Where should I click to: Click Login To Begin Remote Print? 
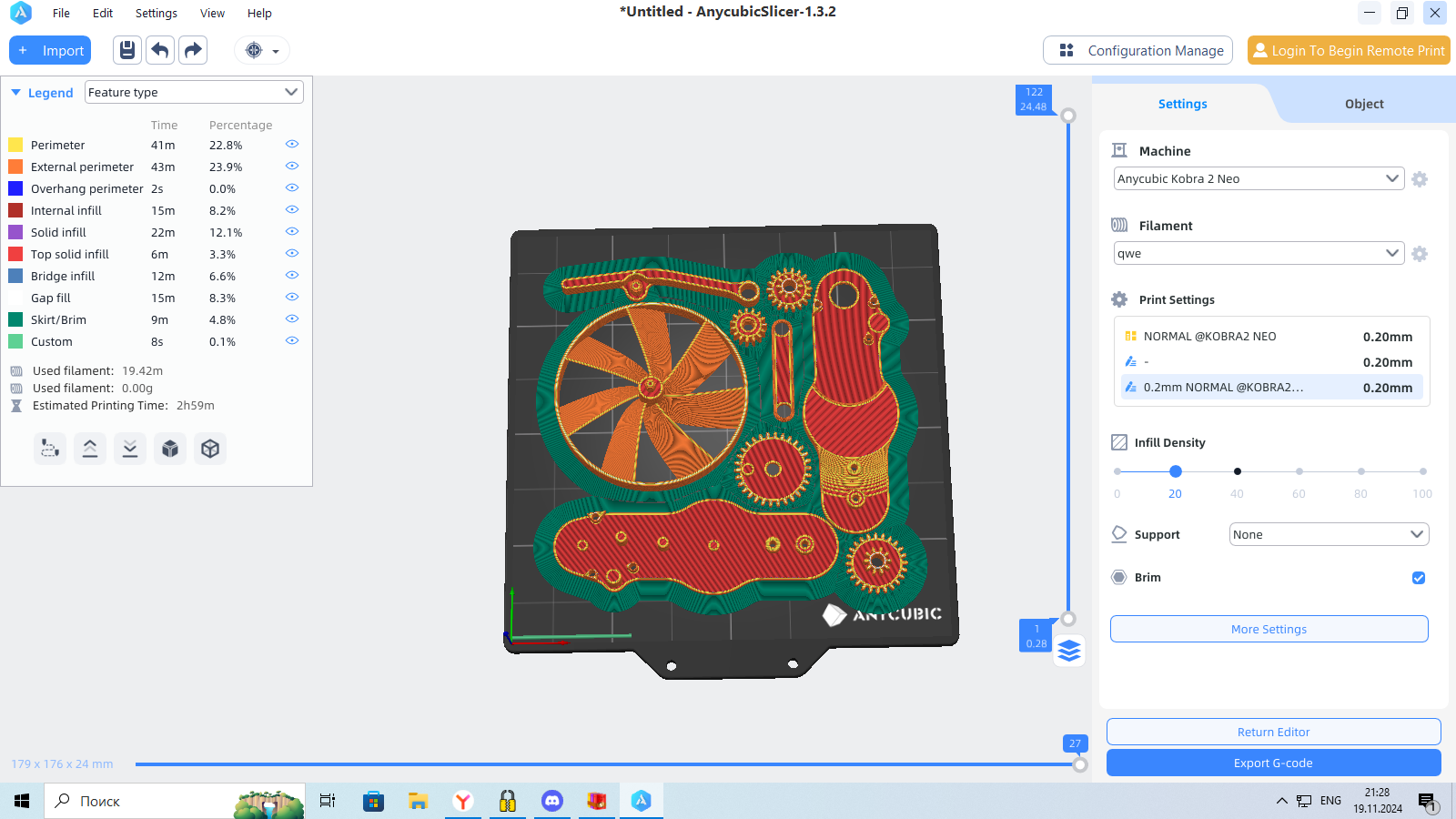(1349, 50)
